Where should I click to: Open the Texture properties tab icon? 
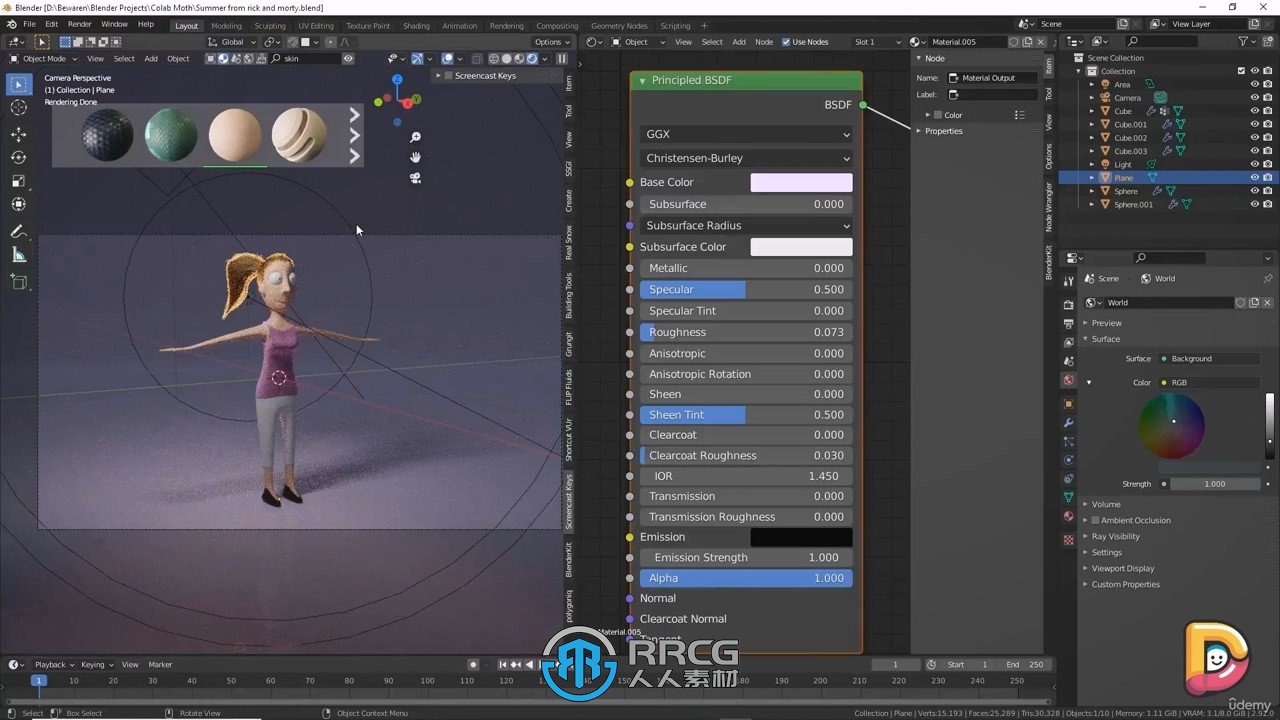[1069, 540]
